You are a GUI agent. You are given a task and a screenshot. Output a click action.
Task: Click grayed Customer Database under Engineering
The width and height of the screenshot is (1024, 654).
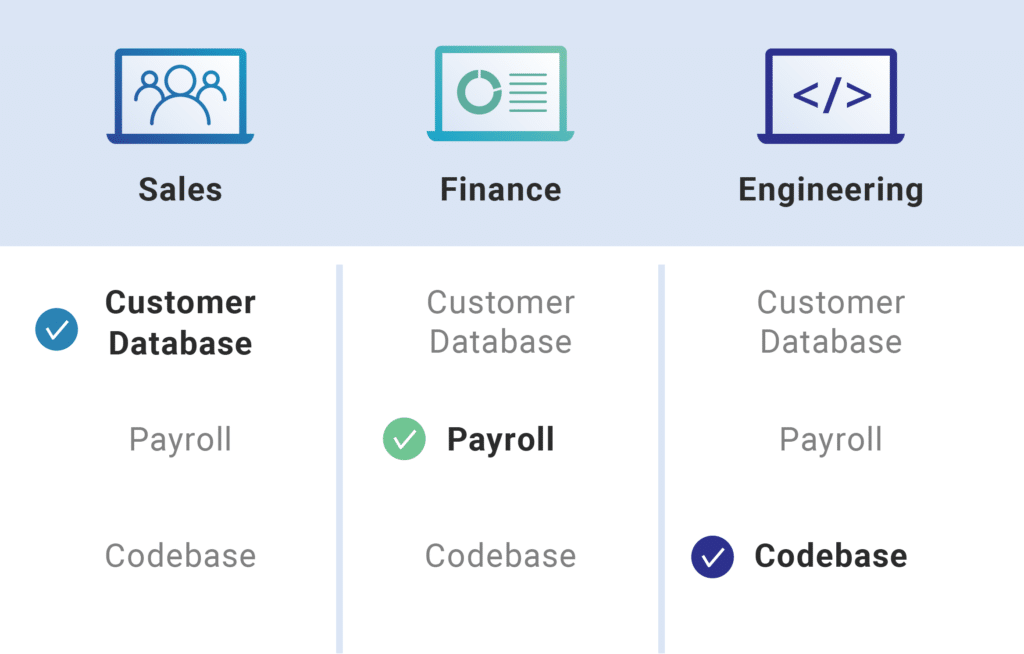tap(831, 322)
